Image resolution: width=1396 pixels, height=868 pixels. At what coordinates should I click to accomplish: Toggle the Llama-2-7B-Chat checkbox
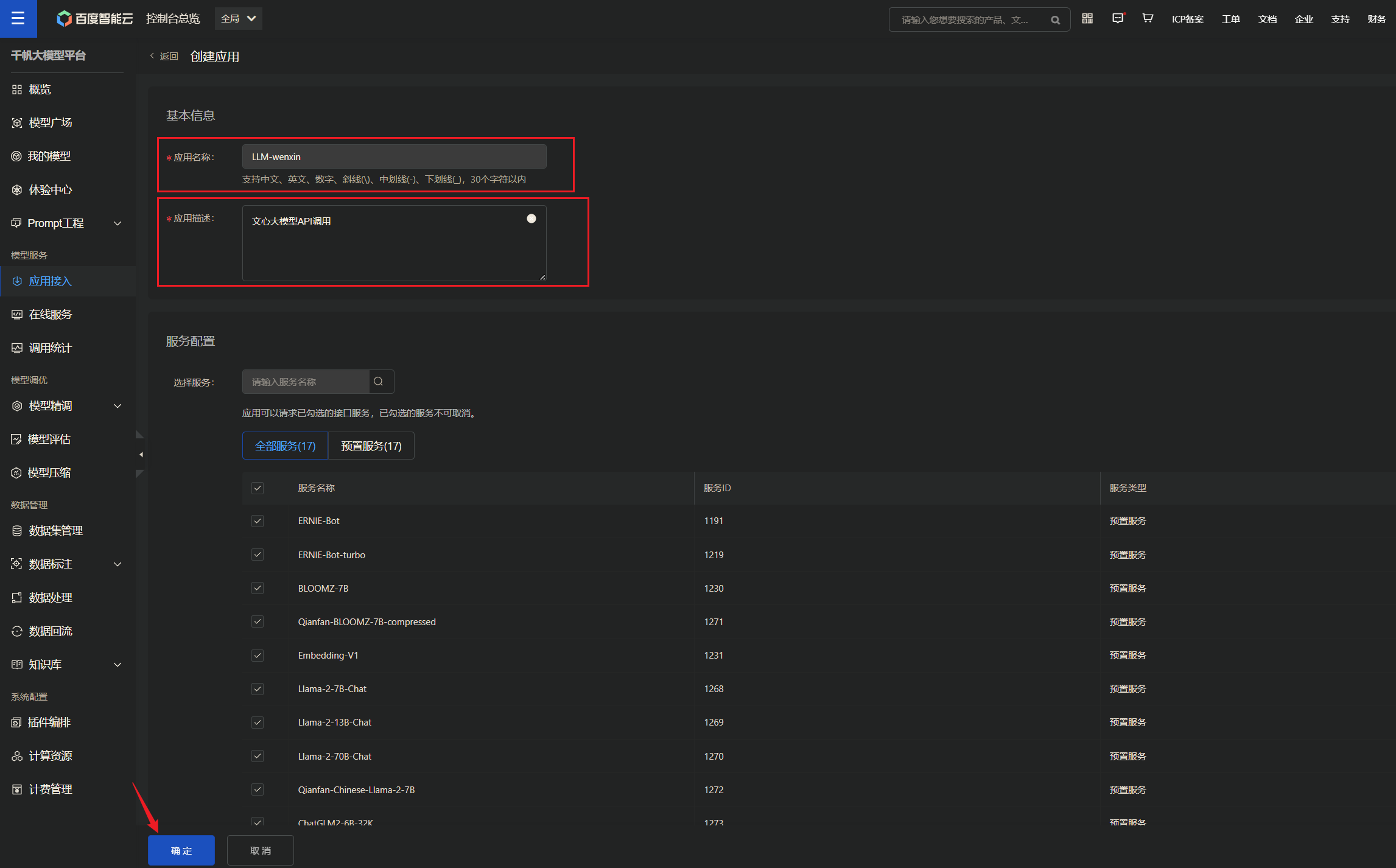coord(258,689)
